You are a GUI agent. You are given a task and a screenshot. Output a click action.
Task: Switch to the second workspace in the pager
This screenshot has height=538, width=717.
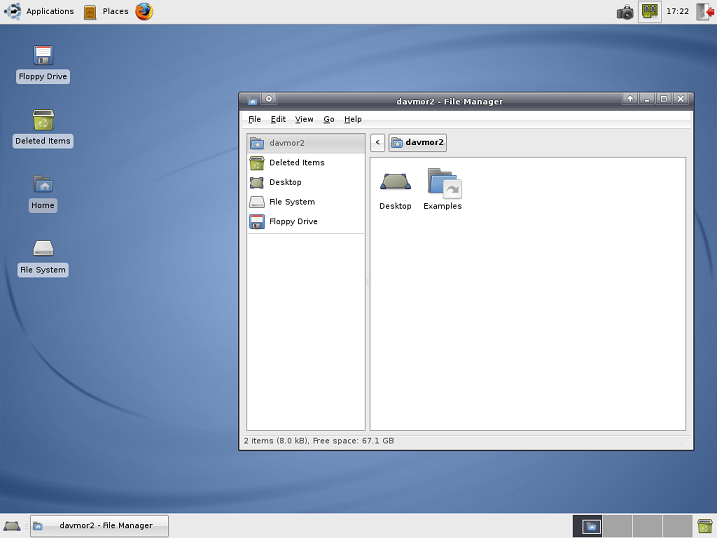(618, 526)
